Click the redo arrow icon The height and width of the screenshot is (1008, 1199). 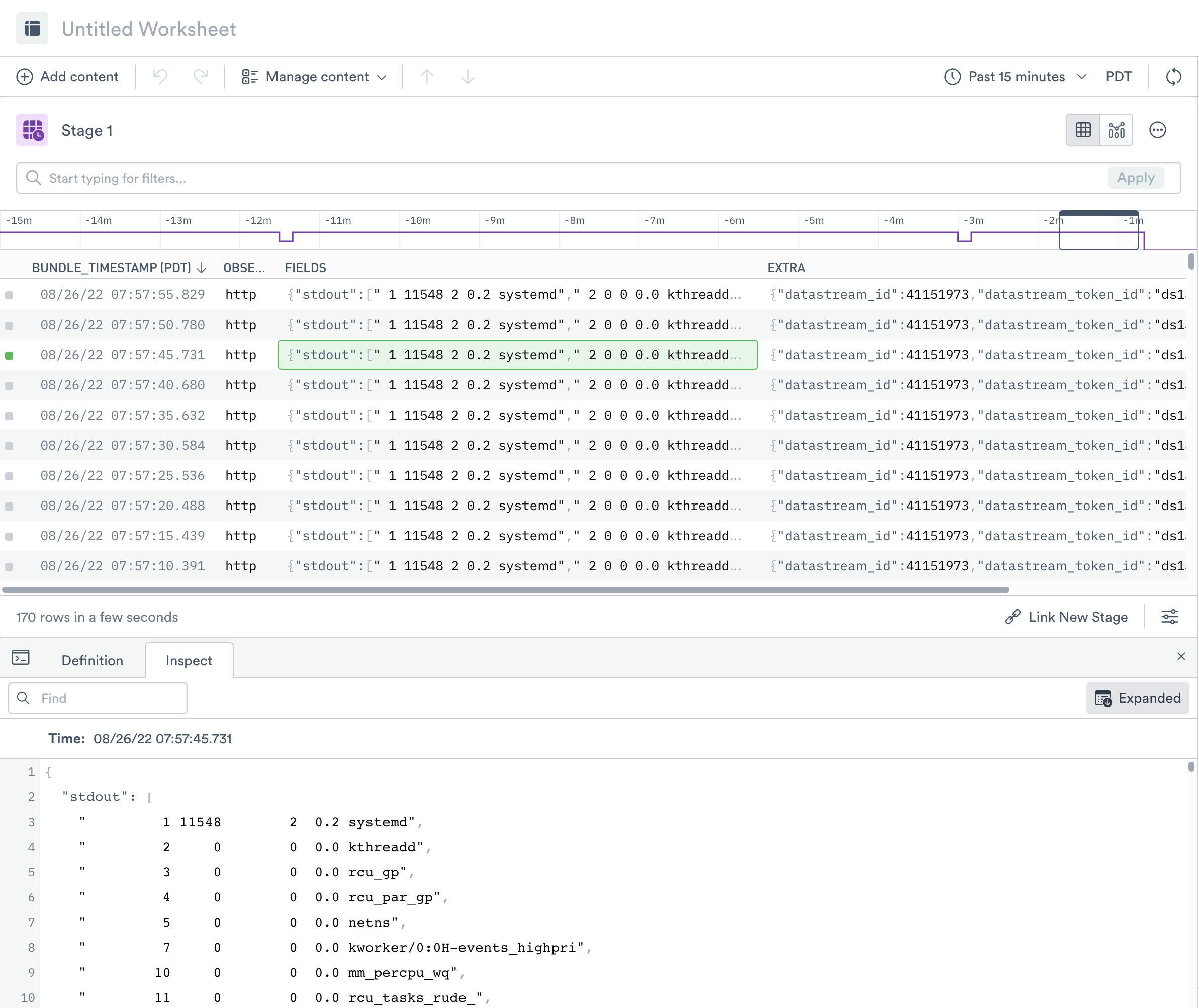[200, 76]
